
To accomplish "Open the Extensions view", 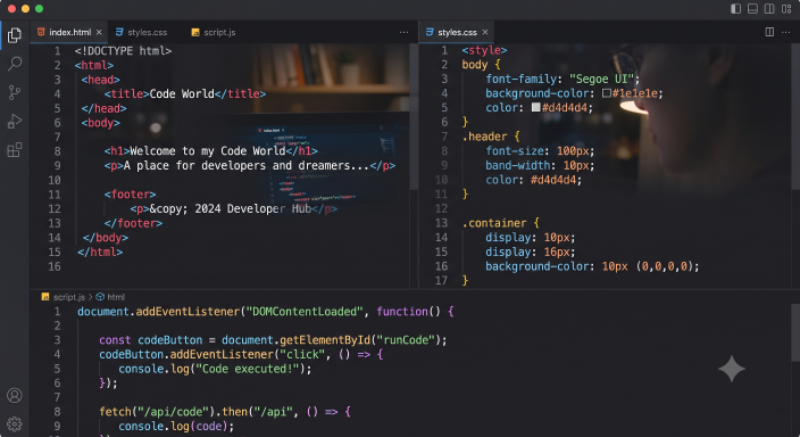I will 15,150.
